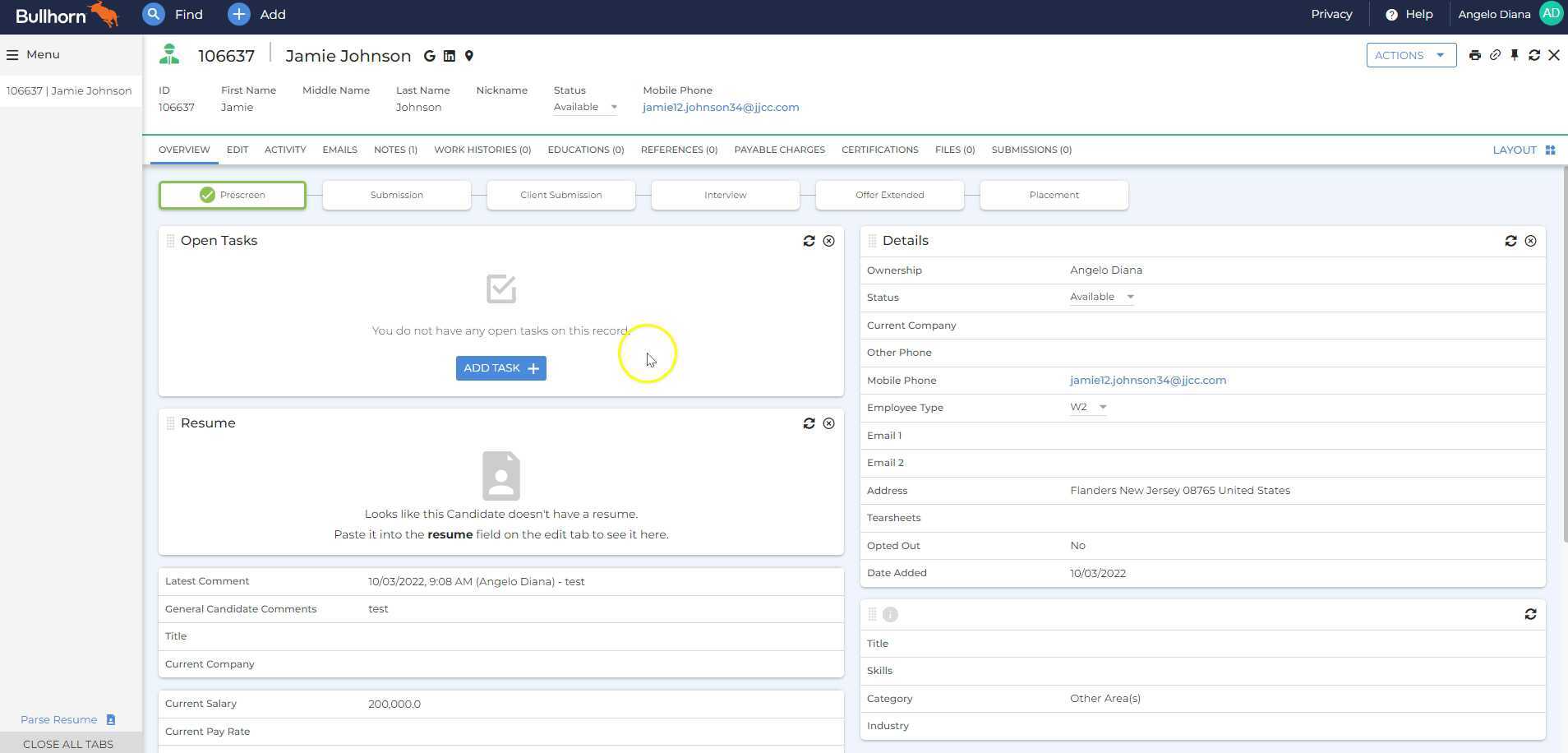Remove the Resume card with its close icon

(828, 423)
